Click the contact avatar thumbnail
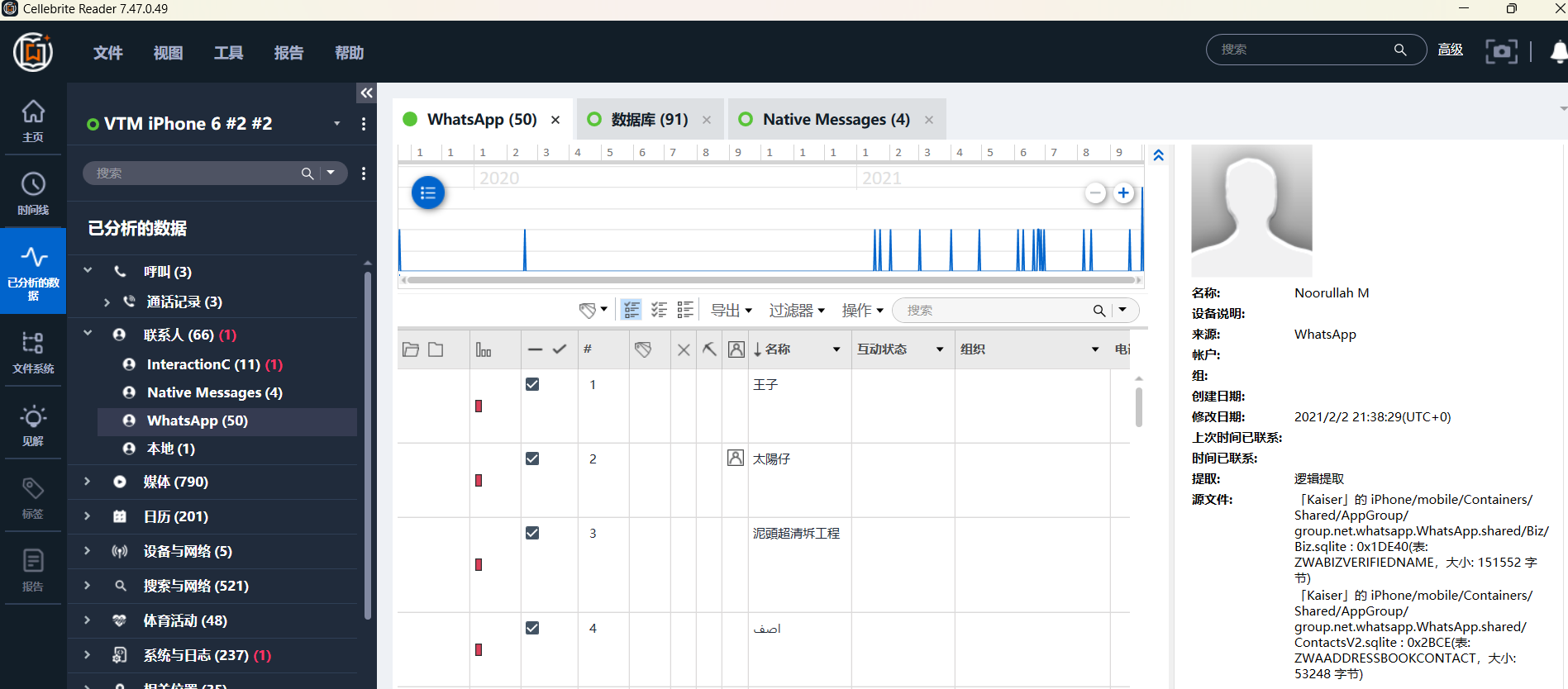 (x=1251, y=211)
